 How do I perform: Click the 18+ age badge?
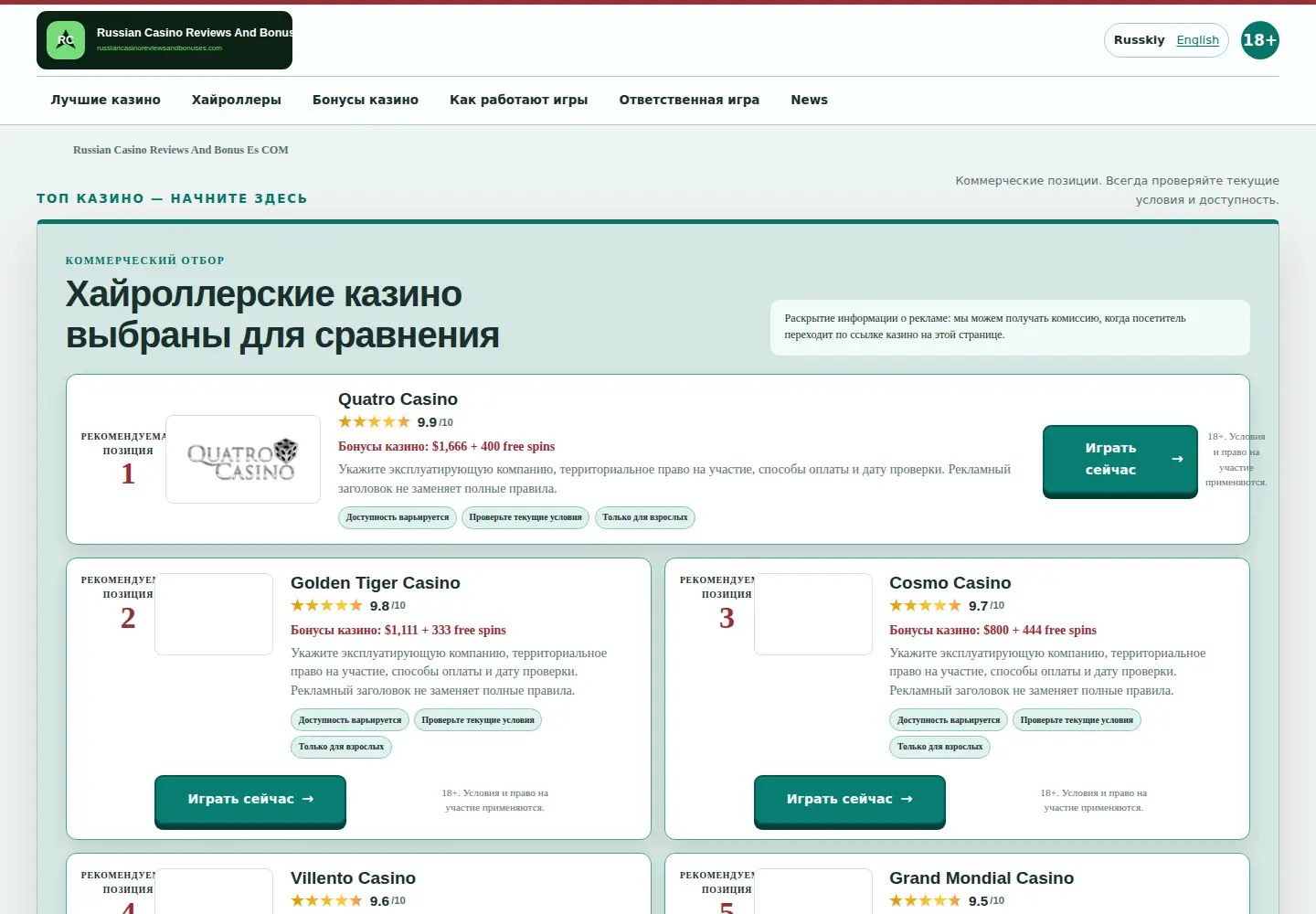[1260, 40]
